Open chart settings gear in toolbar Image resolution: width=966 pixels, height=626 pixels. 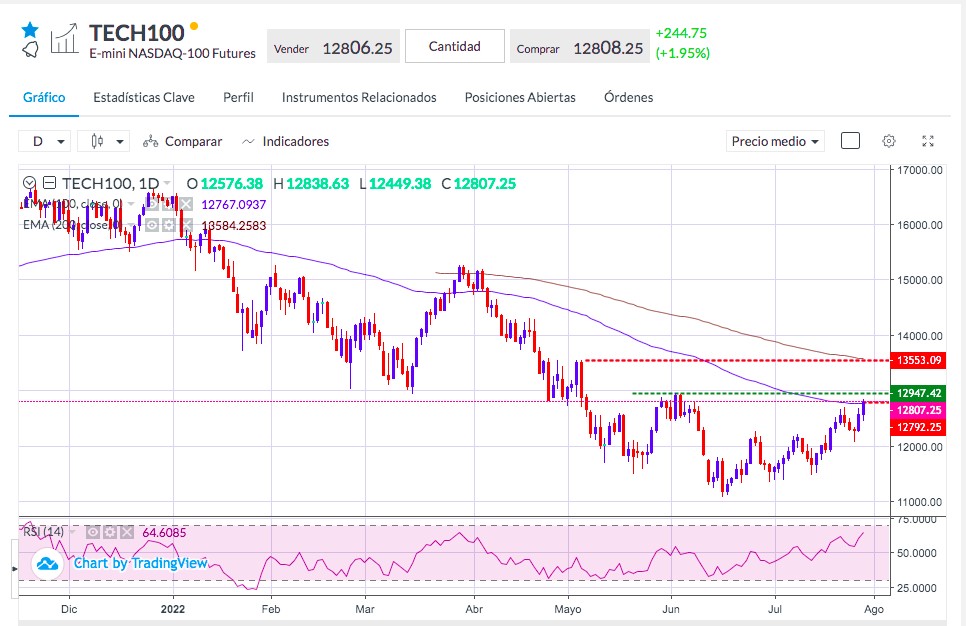tap(888, 141)
